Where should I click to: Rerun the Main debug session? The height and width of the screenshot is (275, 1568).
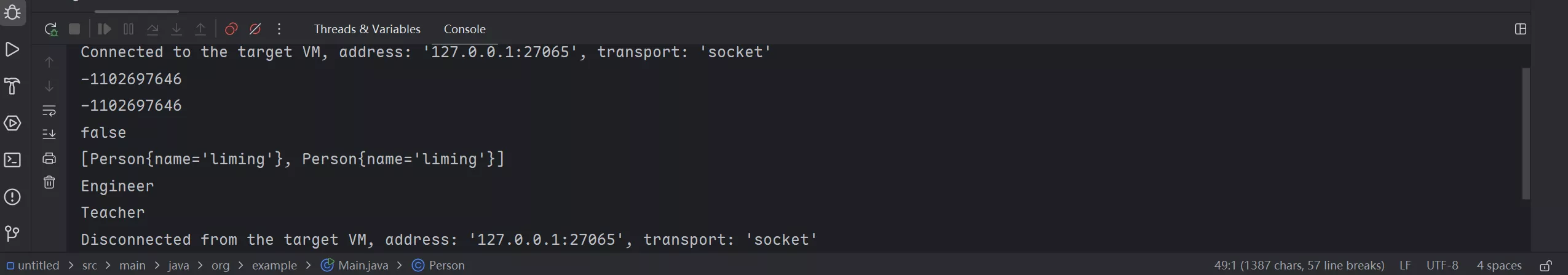(50, 29)
